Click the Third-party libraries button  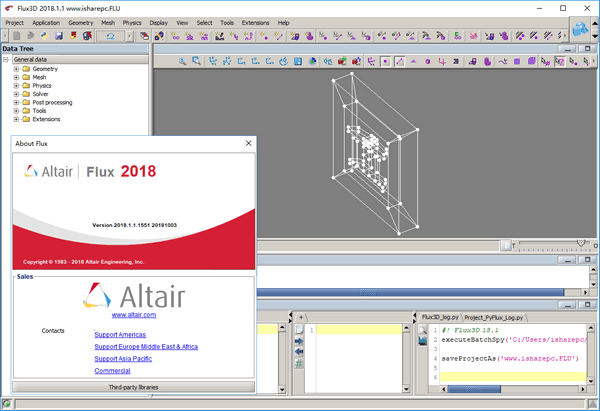coord(132,386)
